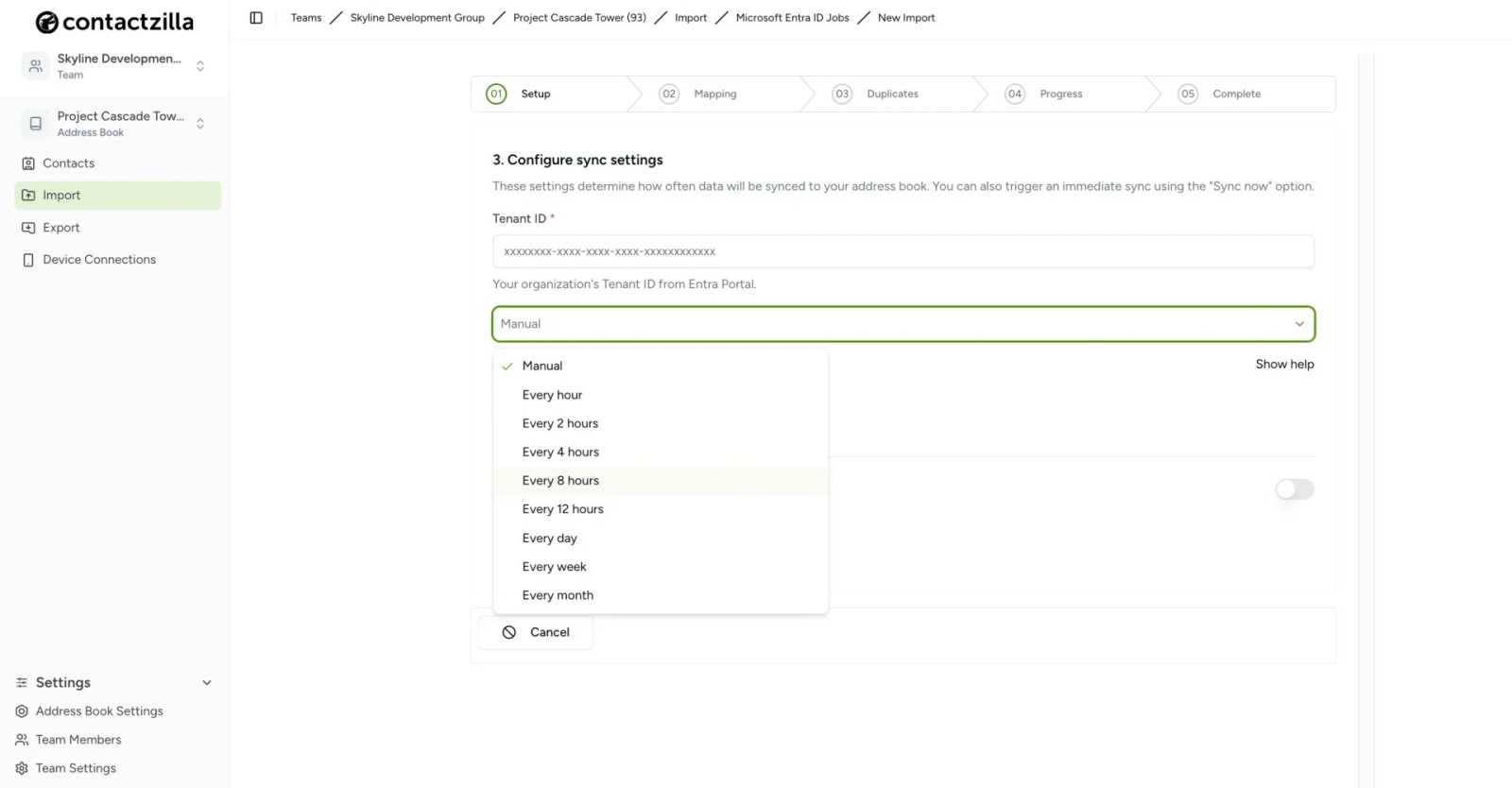Toggle the switch on the right
1512x788 pixels.
1294,488
